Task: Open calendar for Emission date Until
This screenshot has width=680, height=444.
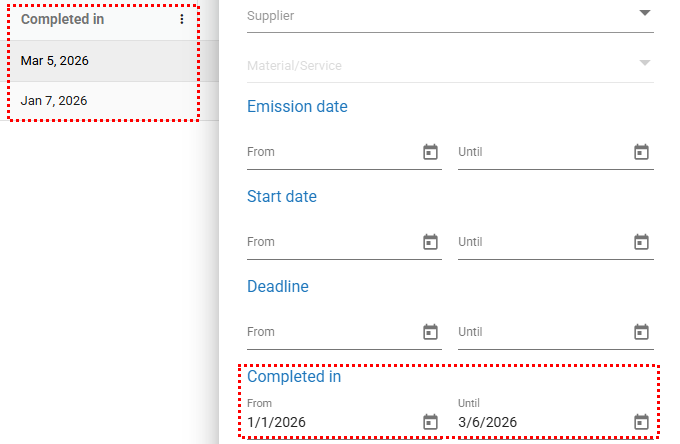Action: (x=641, y=152)
